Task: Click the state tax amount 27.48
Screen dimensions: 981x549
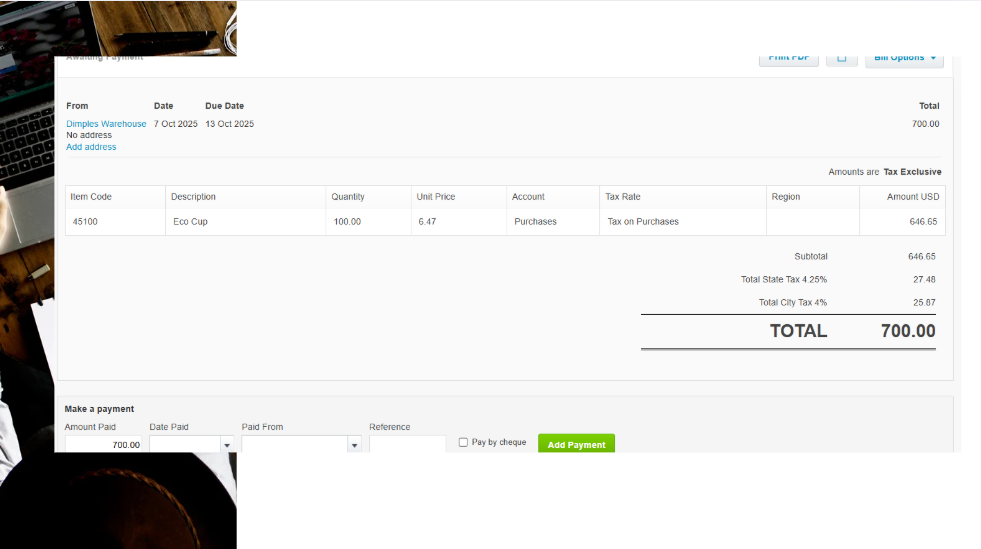Action: (x=924, y=280)
